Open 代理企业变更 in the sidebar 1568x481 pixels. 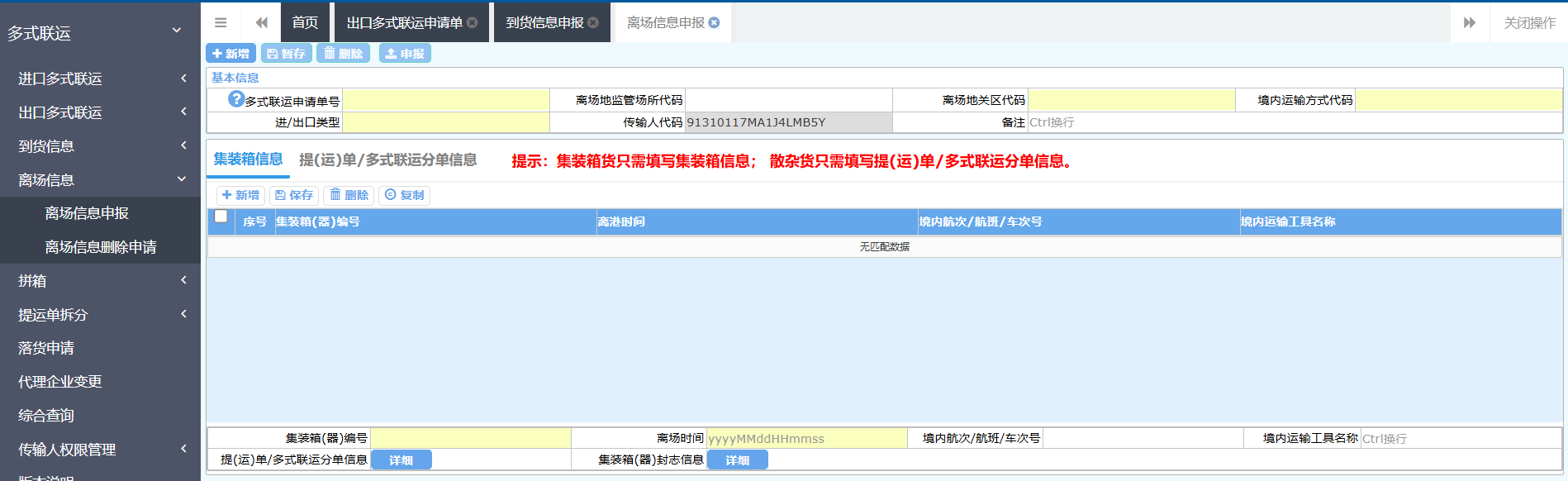tap(100, 382)
